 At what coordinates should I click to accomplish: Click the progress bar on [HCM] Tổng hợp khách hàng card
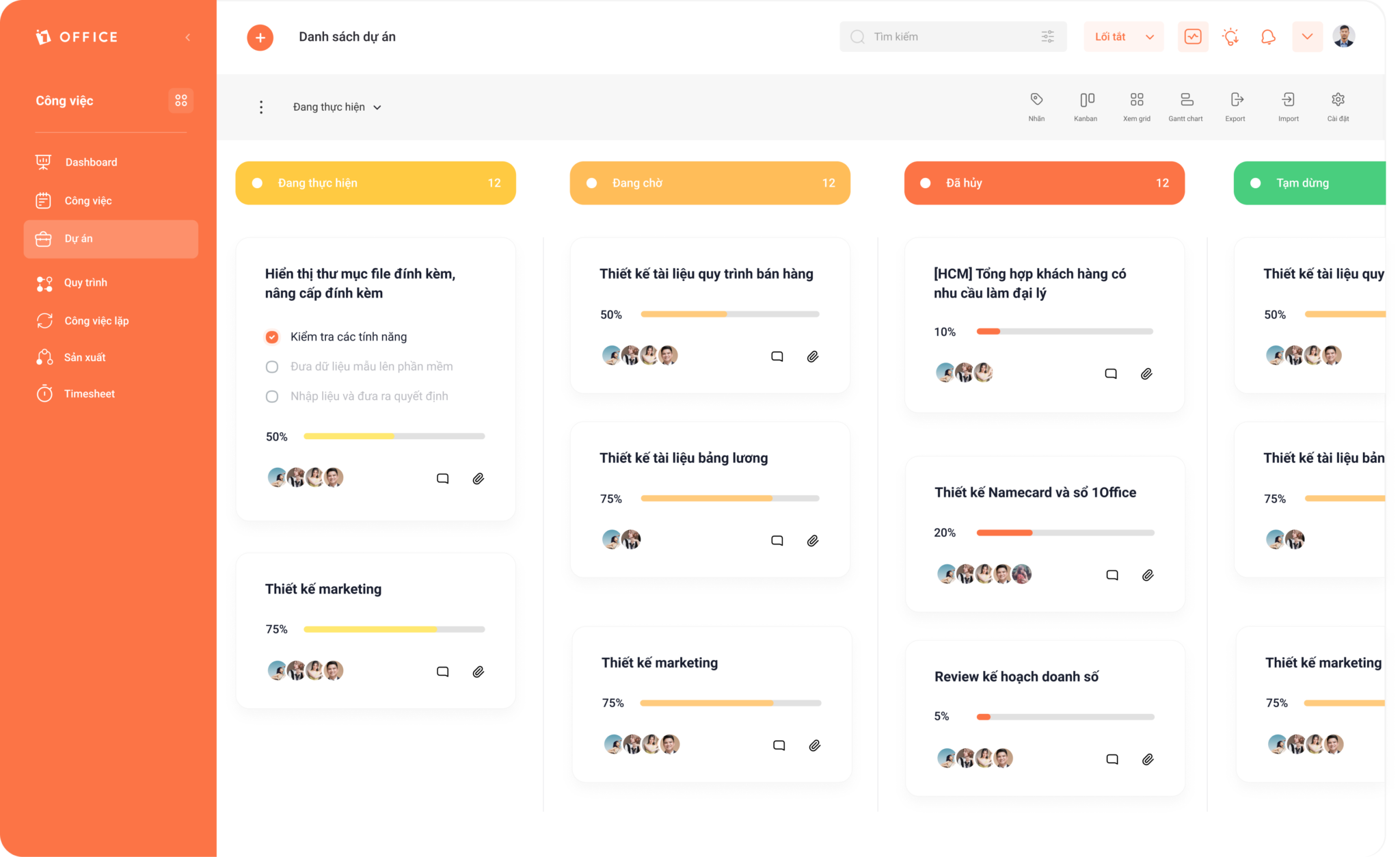1064,332
